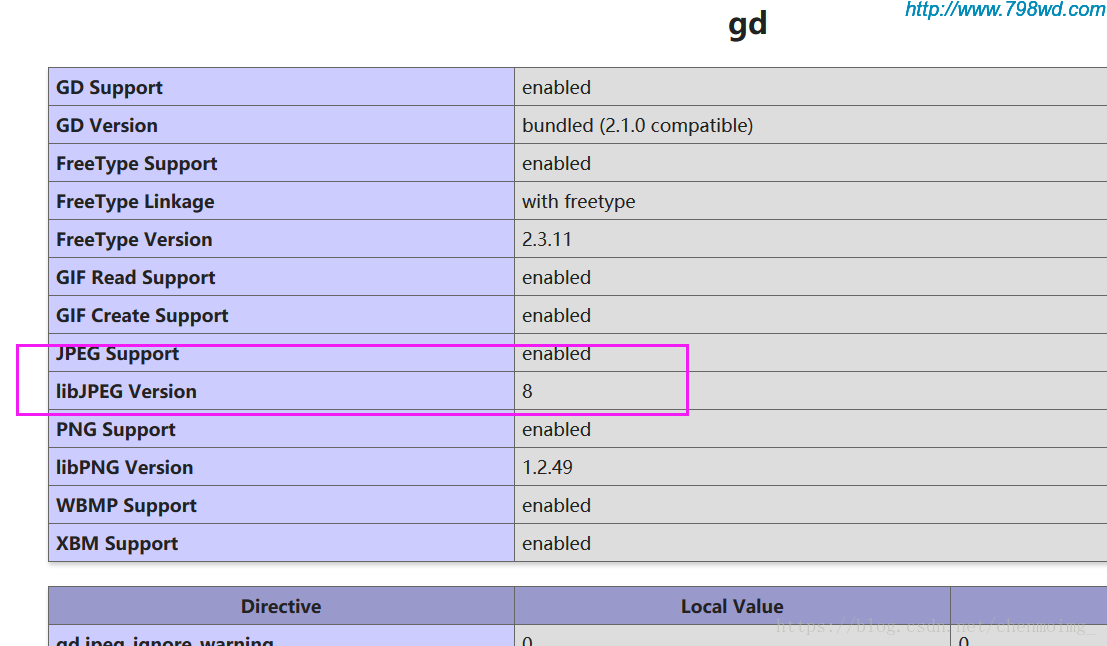Click 'enabled' value in XBM Support row

click(556, 544)
